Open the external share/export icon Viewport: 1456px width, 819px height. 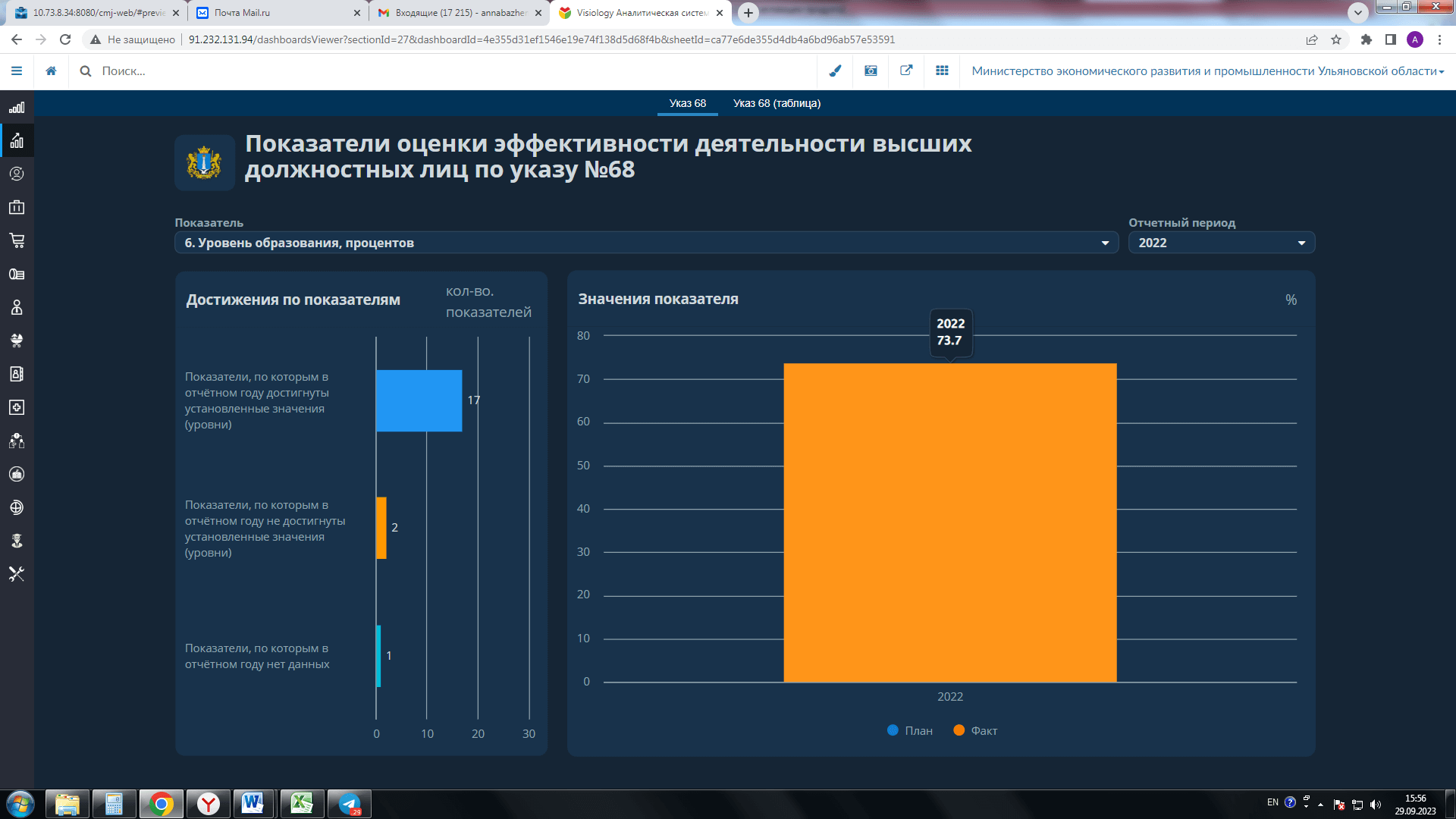tap(906, 71)
